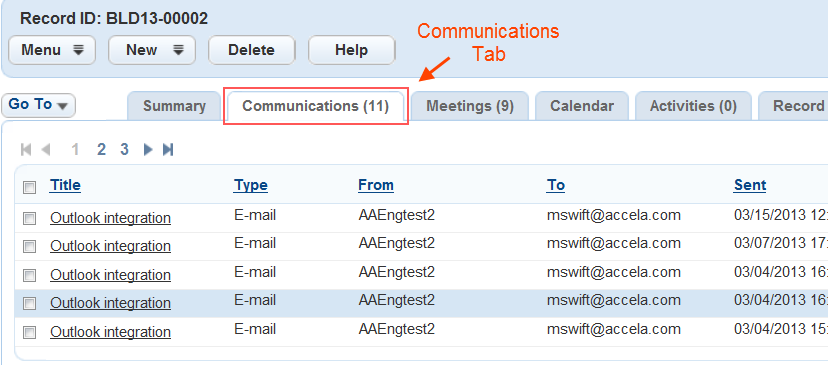Click the Delete button
The width and height of the screenshot is (828, 365).
[x=251, y=50]
